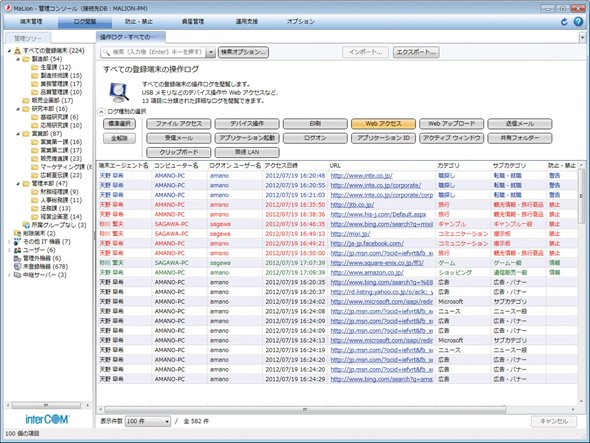
Task: Toggle the Web アップロード log type
Action: click(x=452, y=124)
